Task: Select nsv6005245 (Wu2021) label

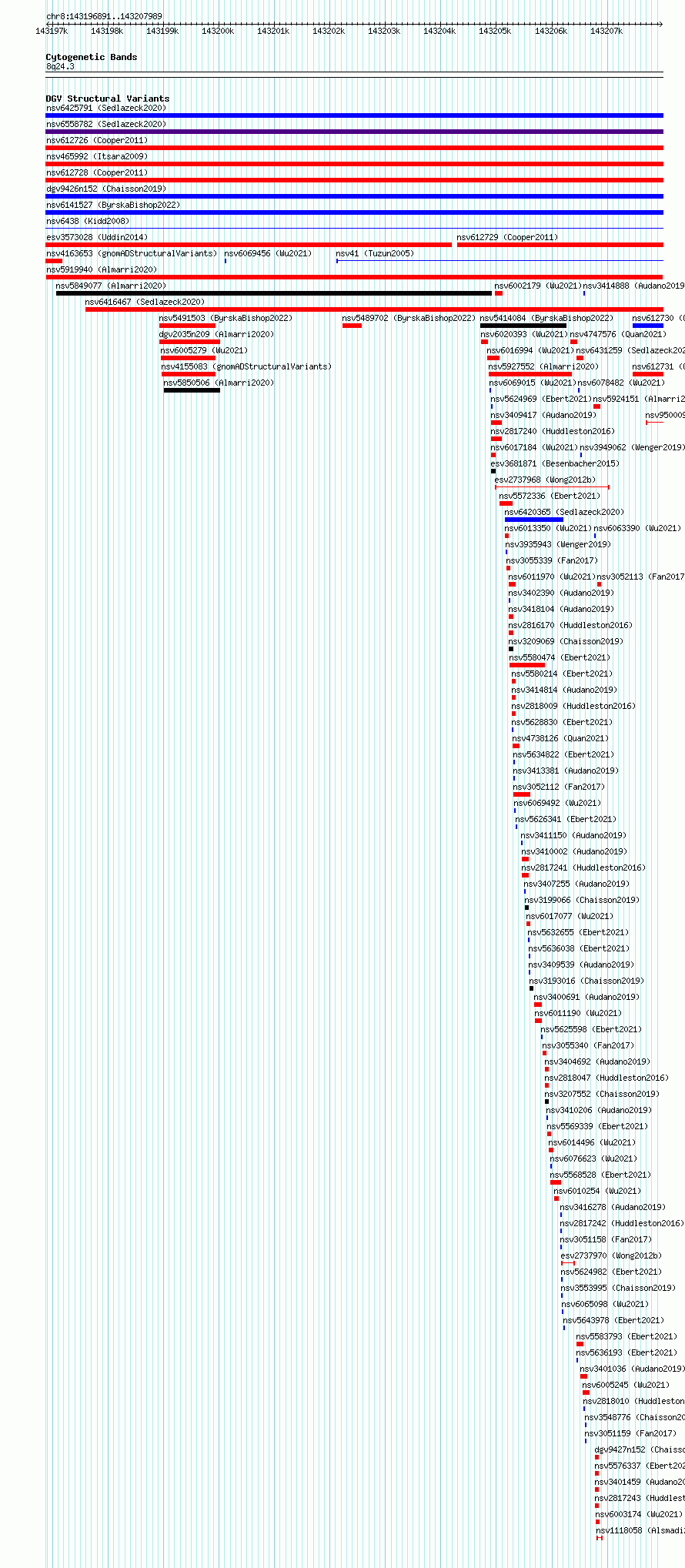Action: (626, 1385)
